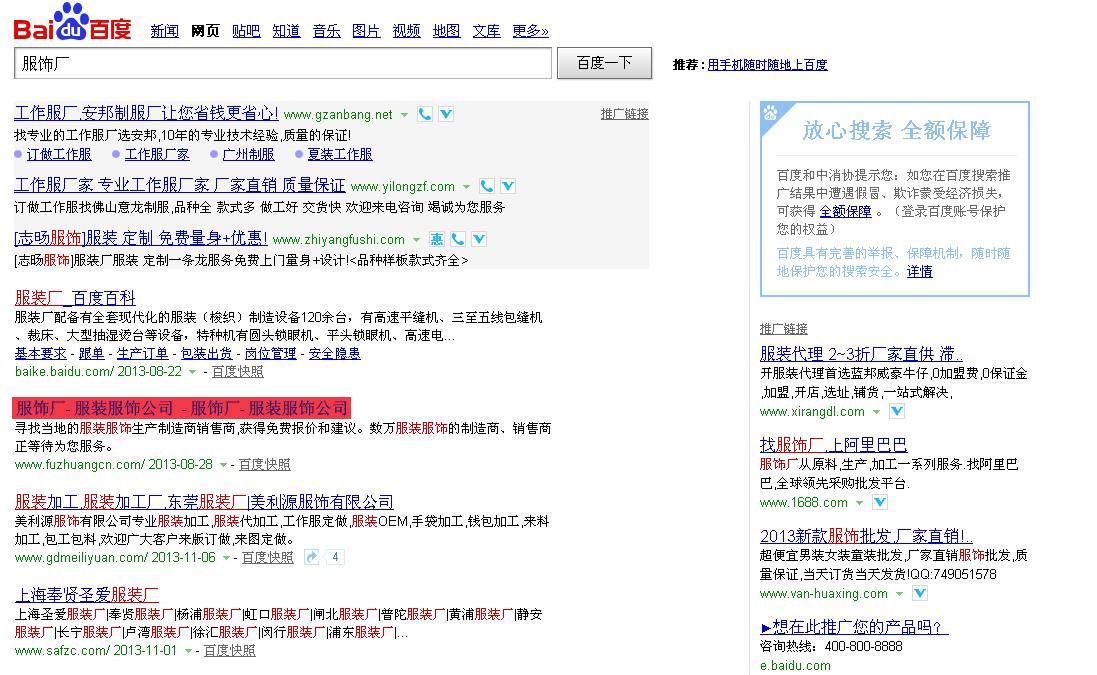Switch to the 图片 search tab

[x=366, y=31]
